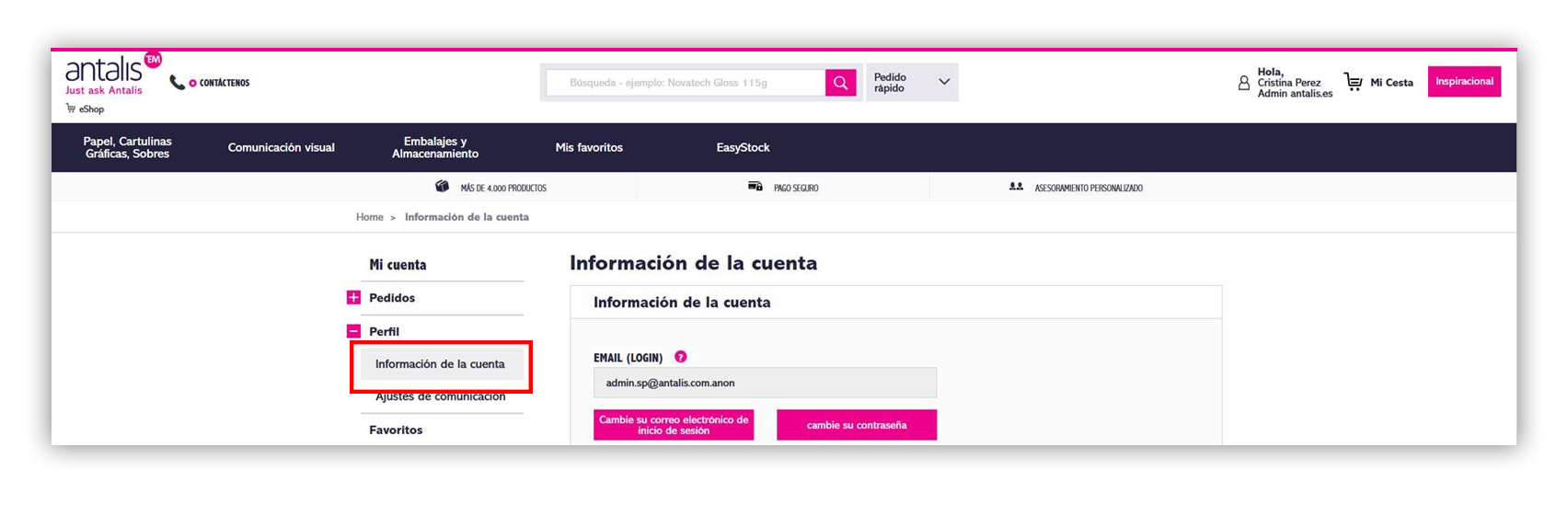Click the Inspiracional button

(x=1463, y=82)
